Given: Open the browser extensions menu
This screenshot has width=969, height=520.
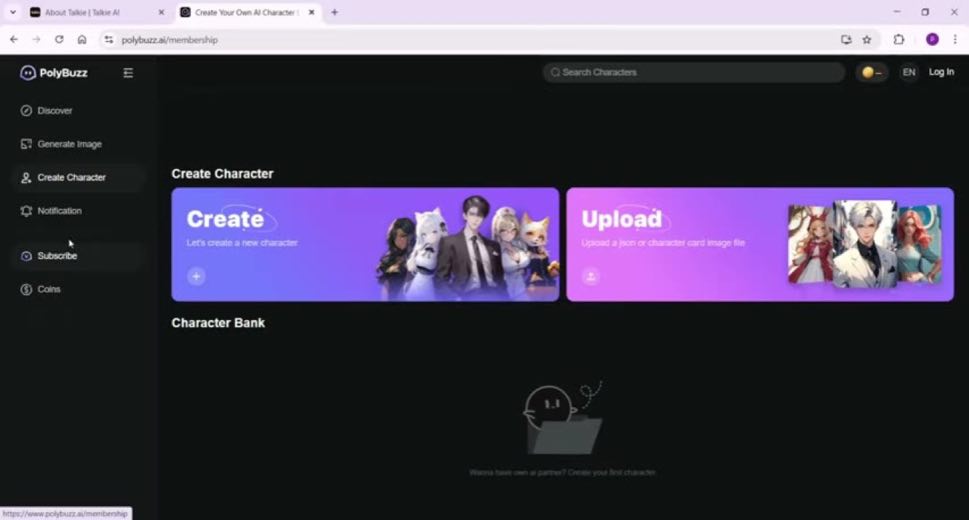Looking at the screenshot, I should coord(899,40).
